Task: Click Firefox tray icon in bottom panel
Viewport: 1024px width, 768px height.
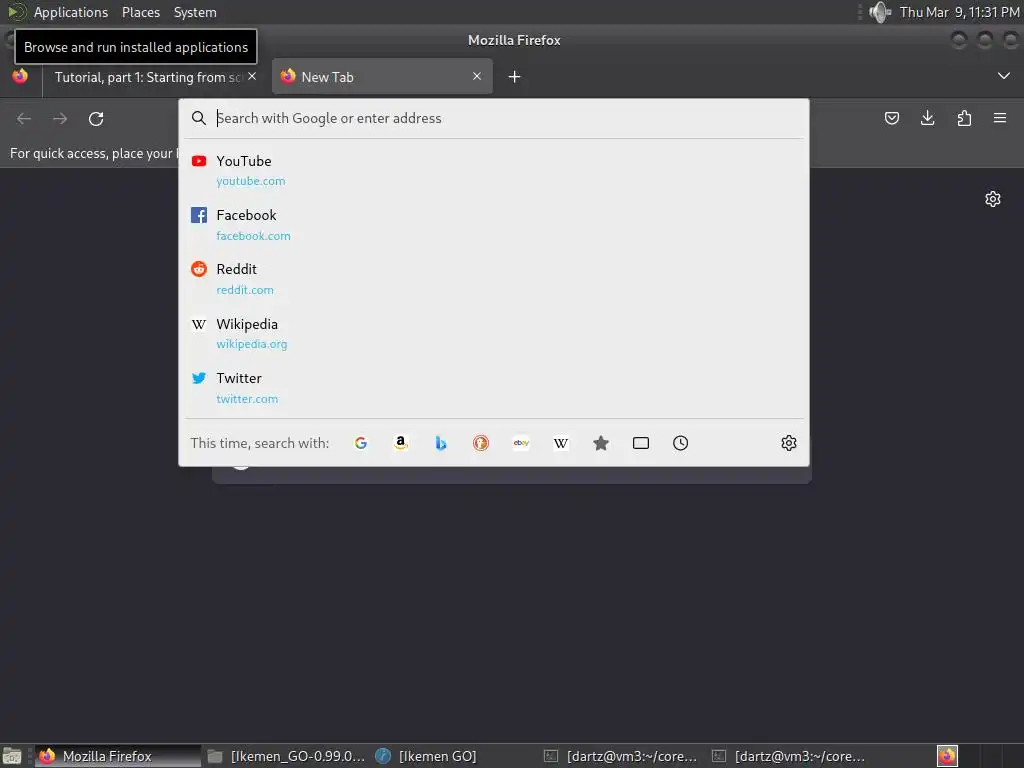Action: click(948, 756)
